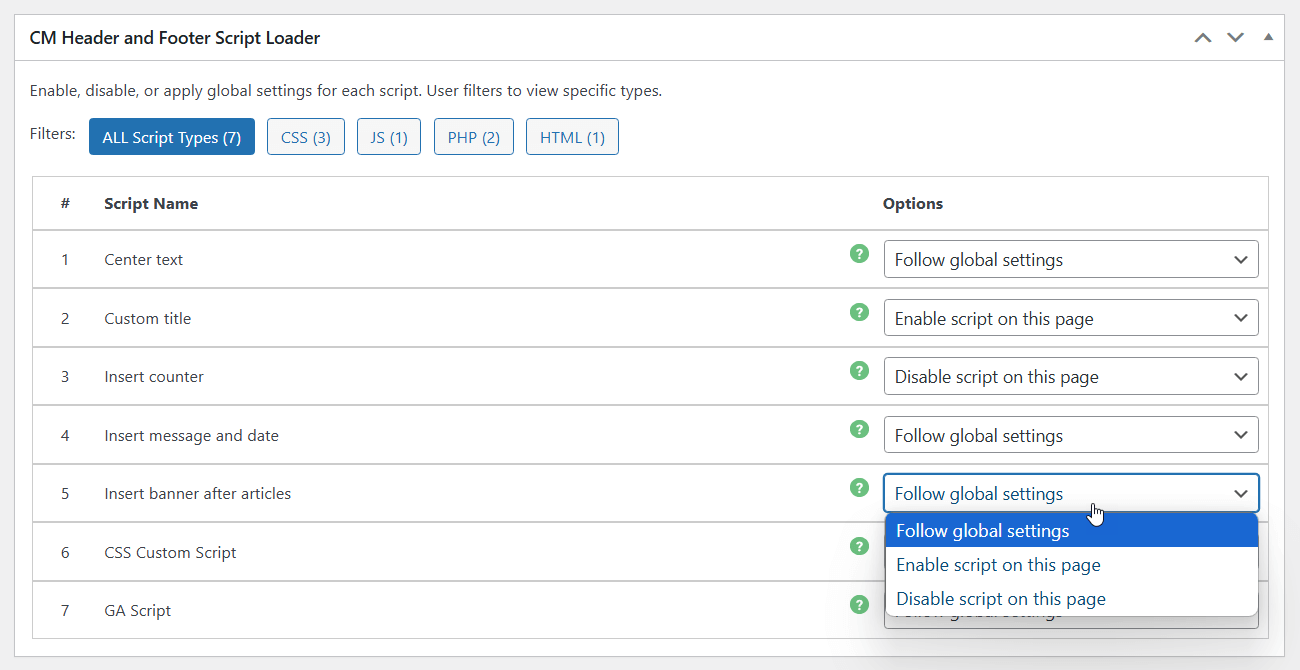This screenshot has height=670, width=1300.
Task: Open the Custom title options dropdown
Action: (1070, 319)
